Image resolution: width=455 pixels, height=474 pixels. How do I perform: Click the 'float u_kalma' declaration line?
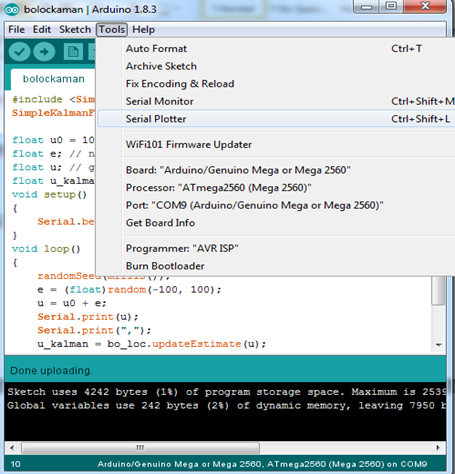click(x=53, y=181)
